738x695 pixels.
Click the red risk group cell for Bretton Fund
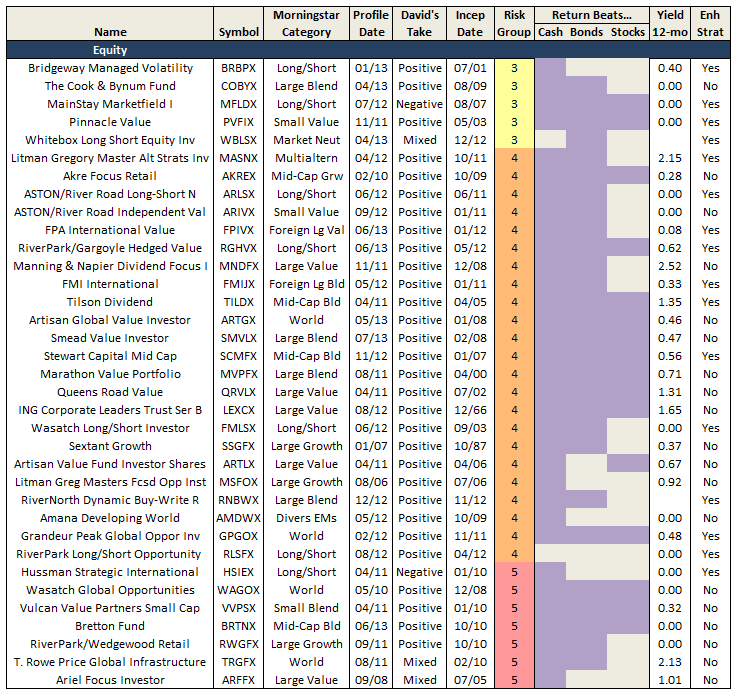point(514,626)
